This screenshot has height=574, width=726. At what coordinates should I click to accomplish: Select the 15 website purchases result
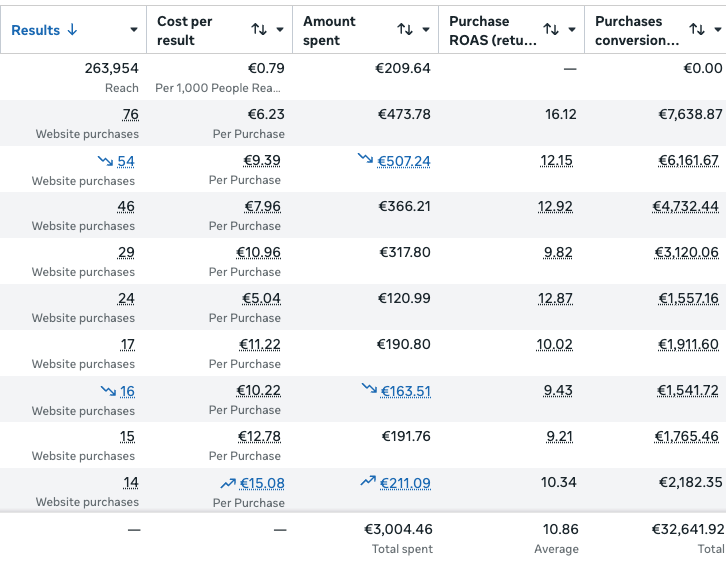coord(127,437)
